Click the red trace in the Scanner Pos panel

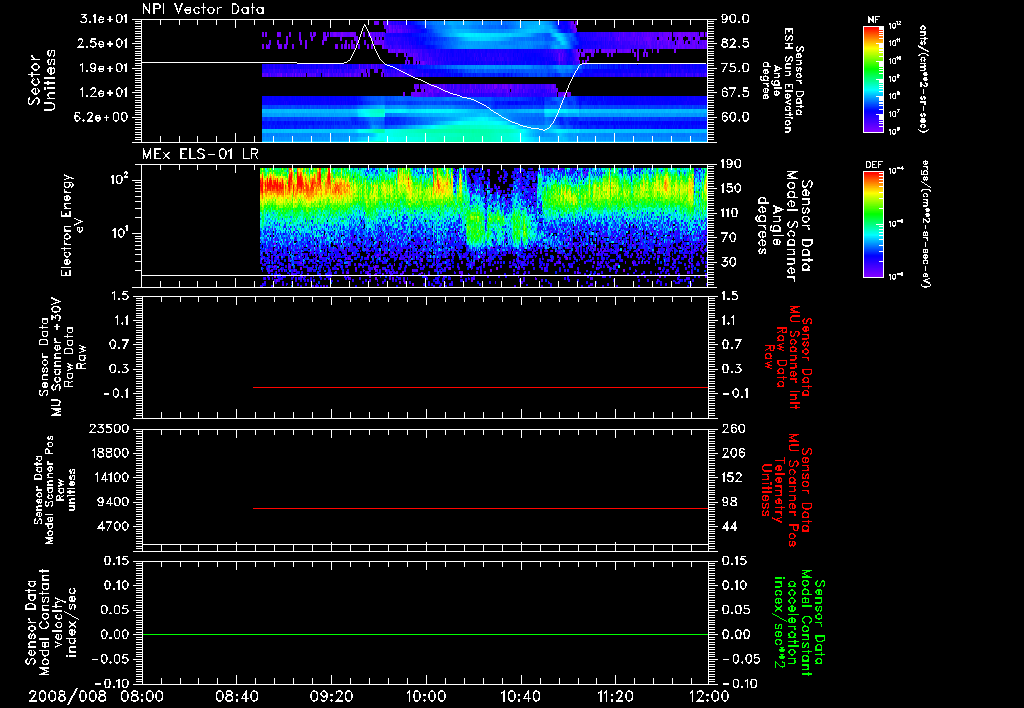click(481, 508)
